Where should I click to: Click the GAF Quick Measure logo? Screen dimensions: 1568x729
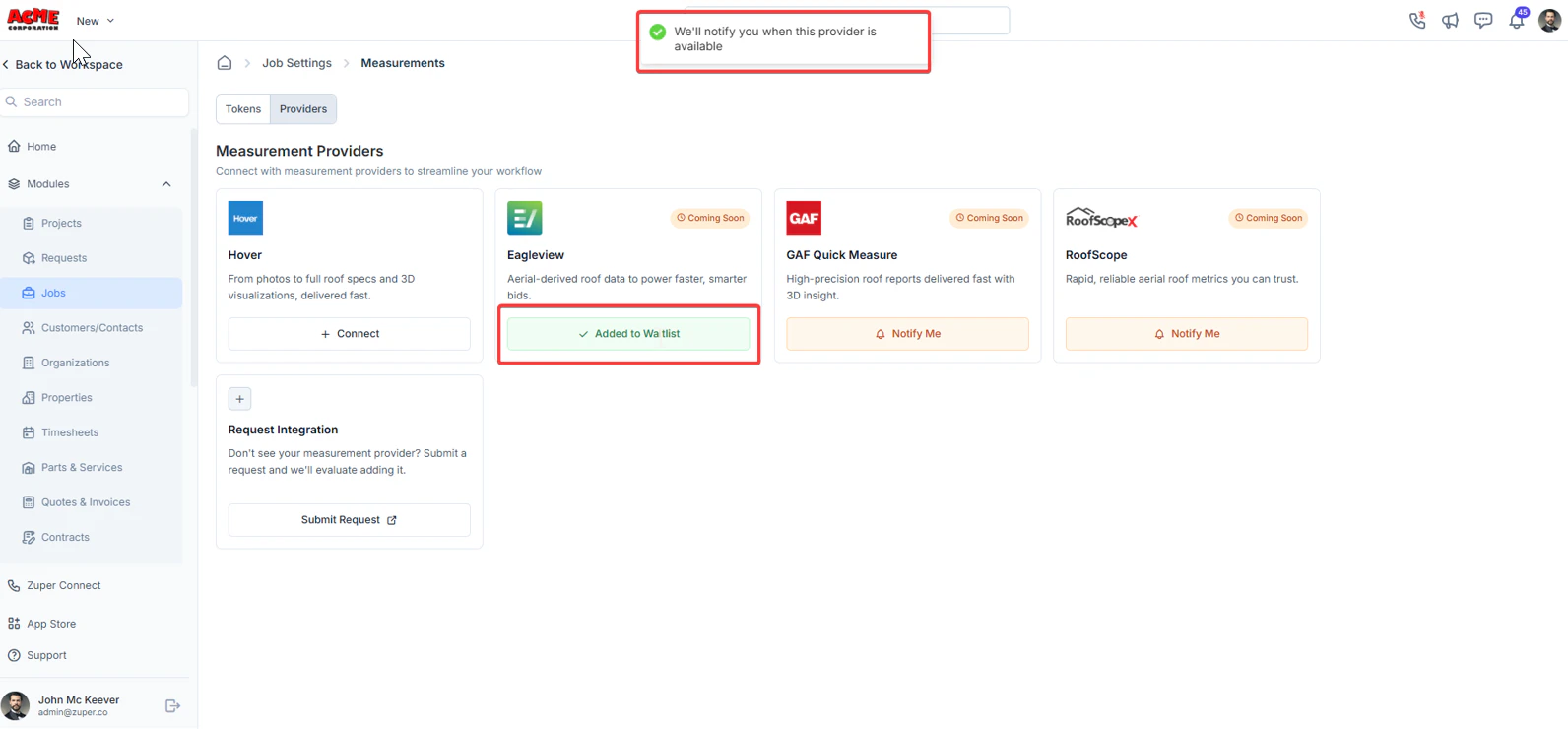[x=804, y=219]
